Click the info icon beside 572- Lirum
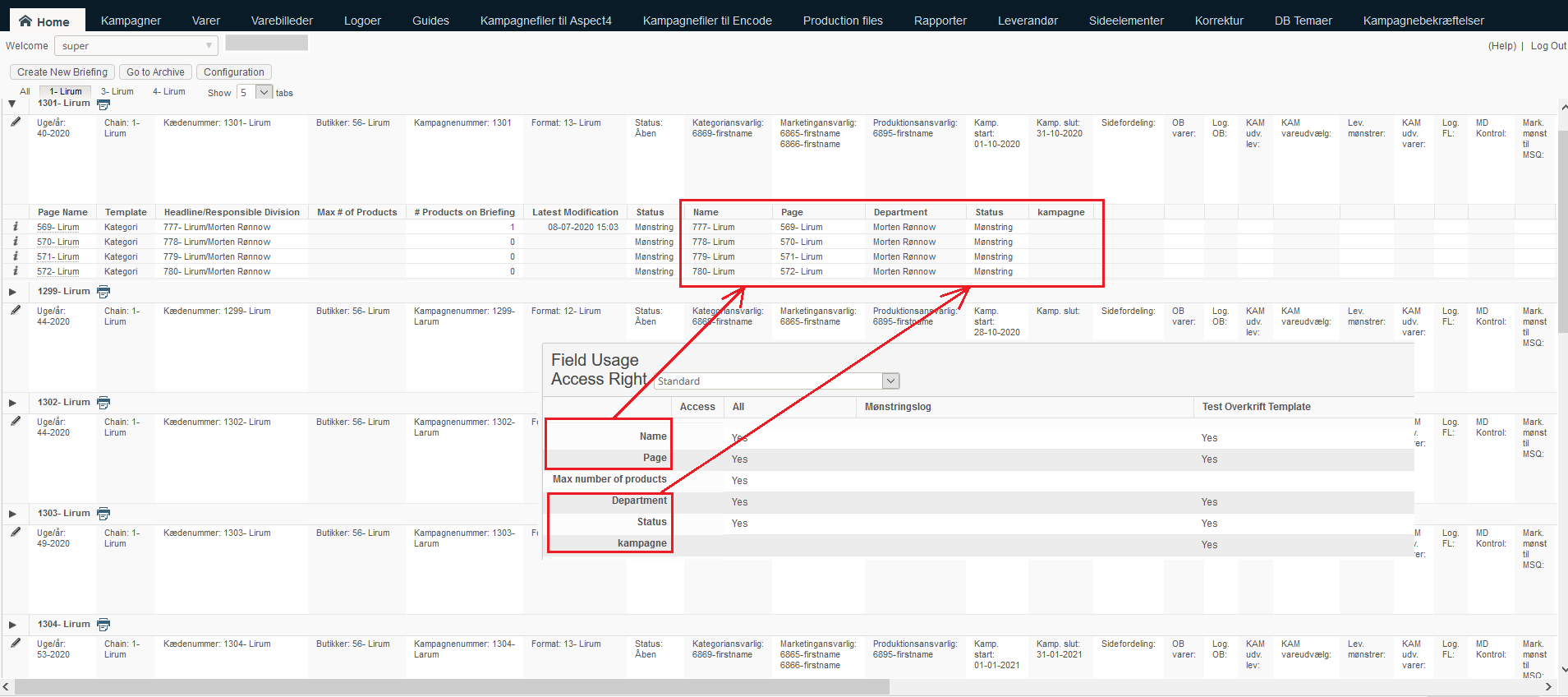Image resolution: width=1568 pixels, height=697 pixels. 16,270
